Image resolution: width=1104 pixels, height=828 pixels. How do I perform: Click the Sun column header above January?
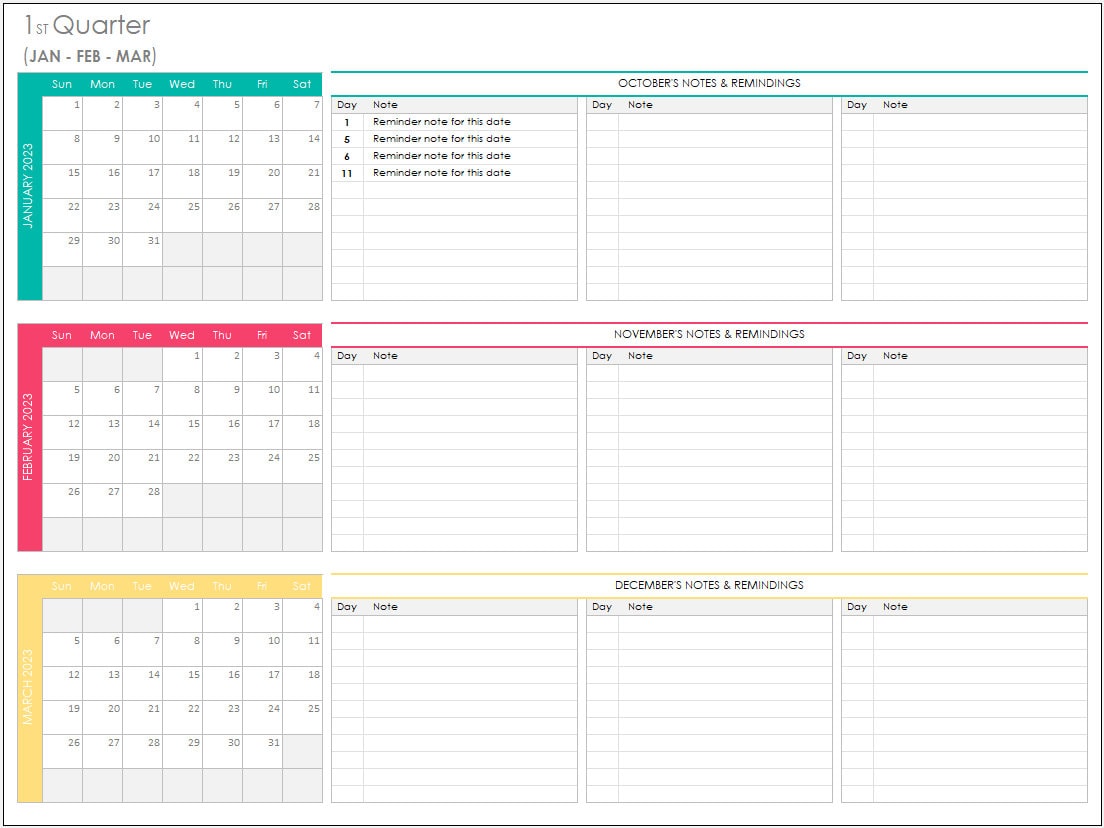61,84
